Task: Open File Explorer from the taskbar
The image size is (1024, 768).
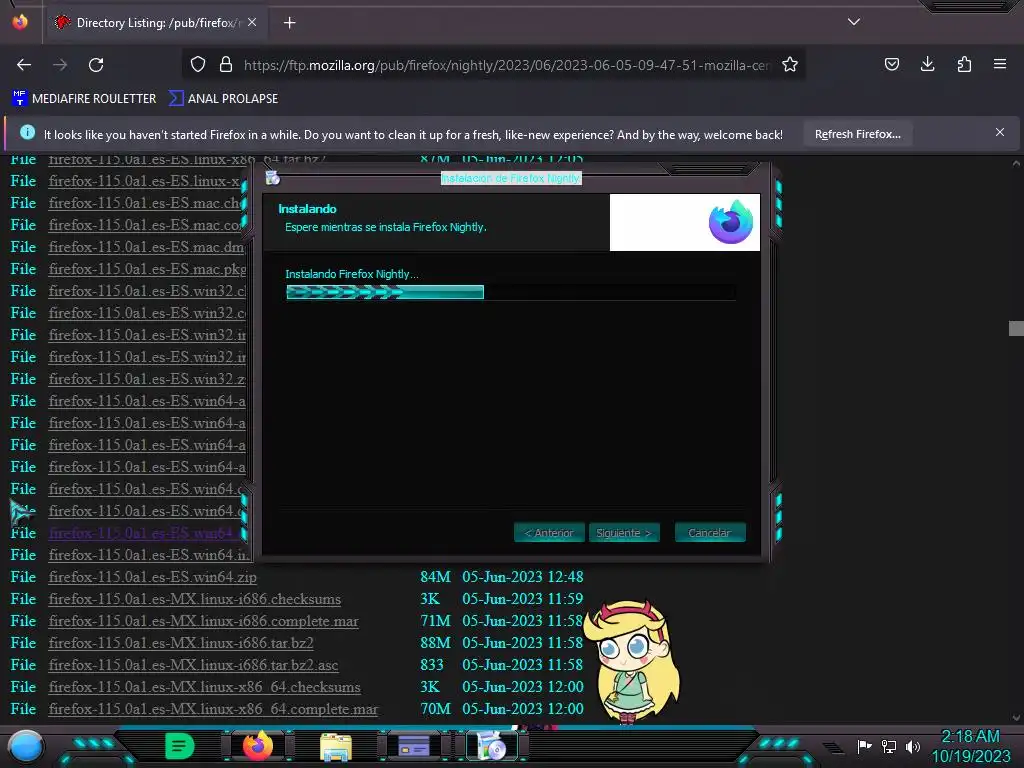Action: coord(336,747)
